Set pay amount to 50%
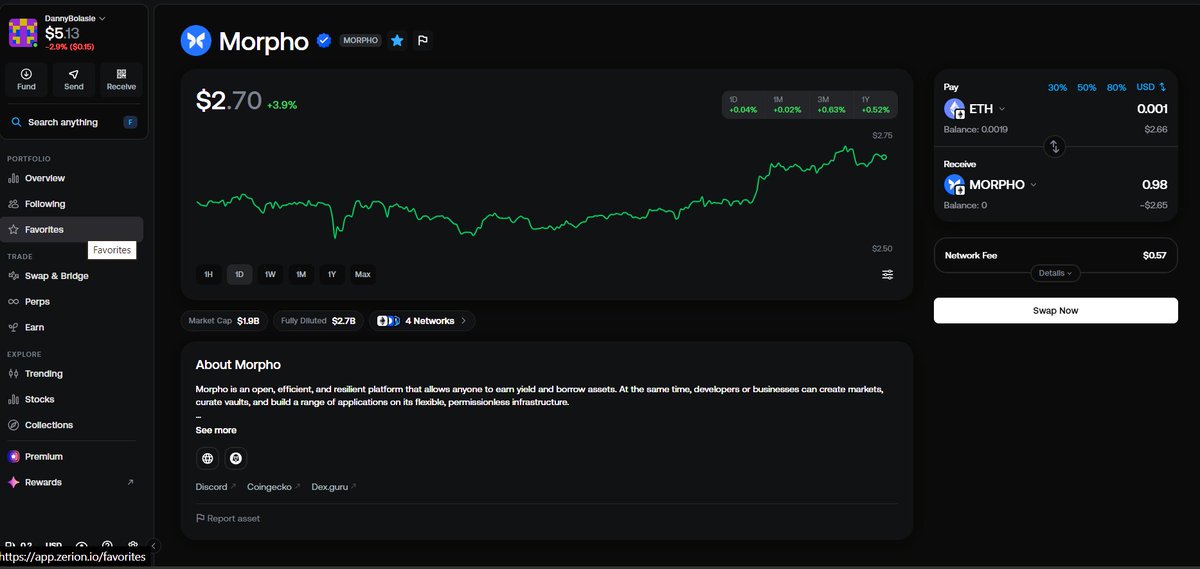The image size is (1200, 569). click(x=1087, y=88)
